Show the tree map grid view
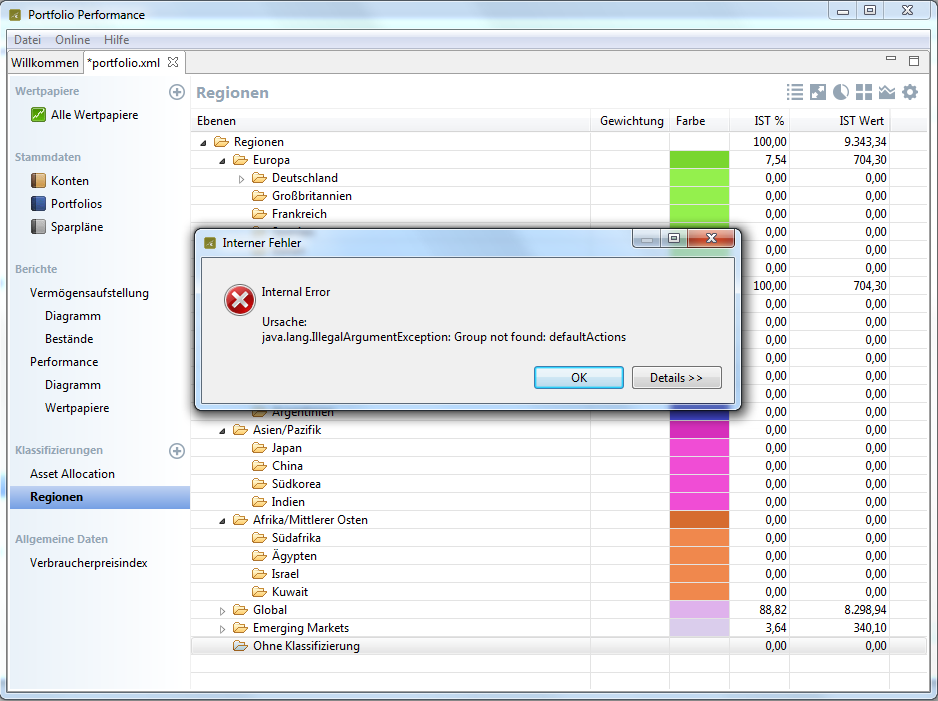This screenshot has width=938, height=701. point(864,92)
